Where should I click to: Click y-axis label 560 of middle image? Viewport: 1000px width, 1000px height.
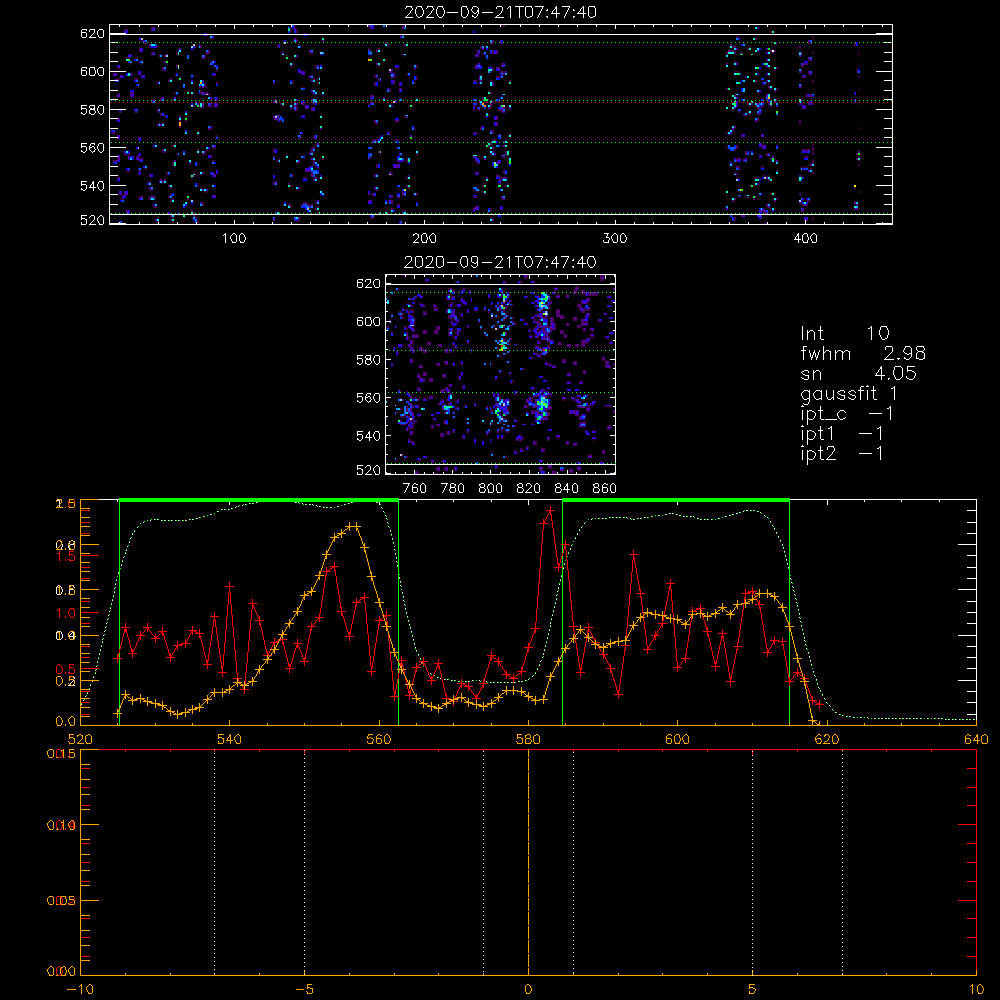pyautogui.click(x=369, y=398)
